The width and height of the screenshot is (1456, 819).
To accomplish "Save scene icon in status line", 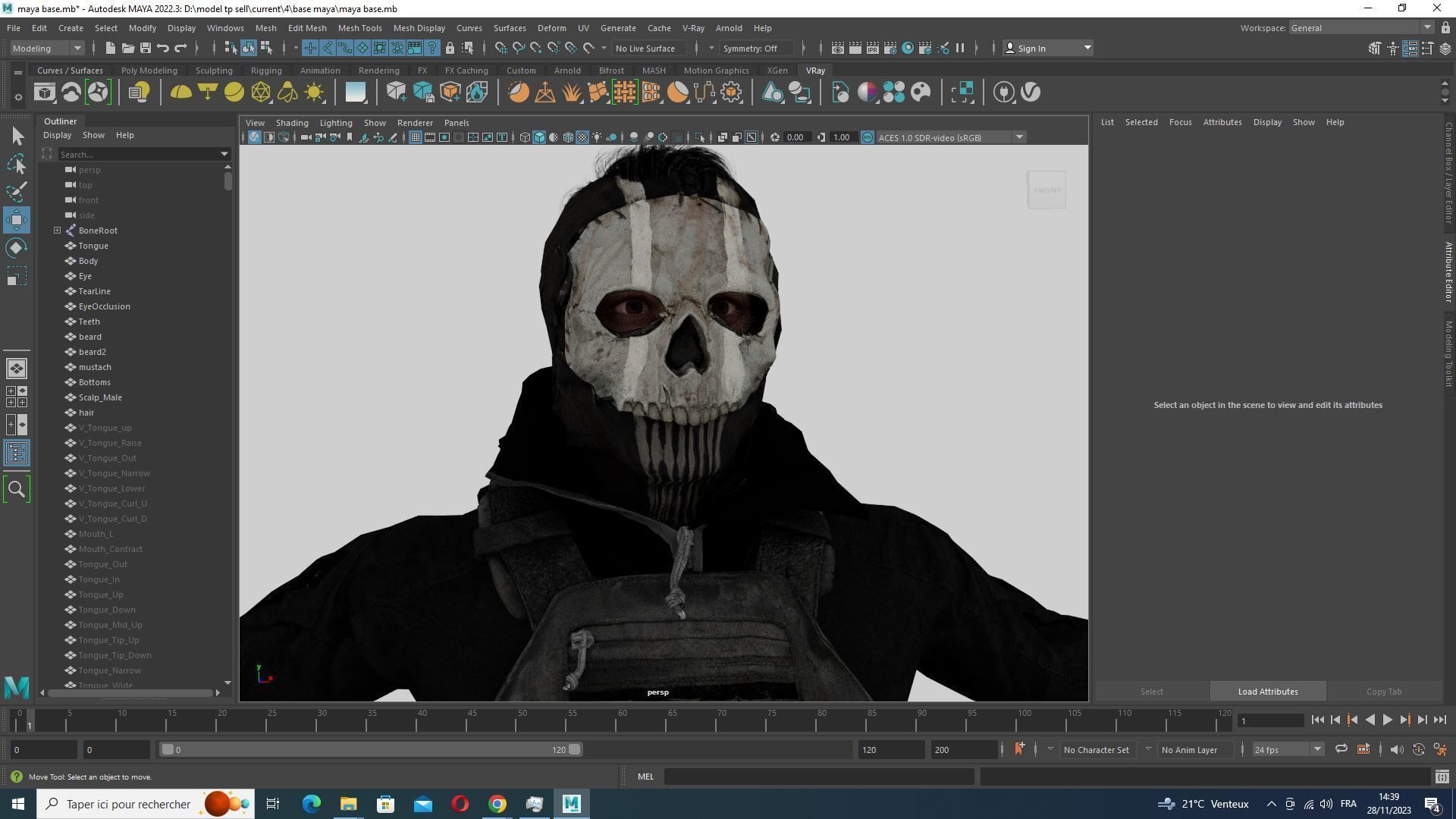I will [x=146, y=49].
